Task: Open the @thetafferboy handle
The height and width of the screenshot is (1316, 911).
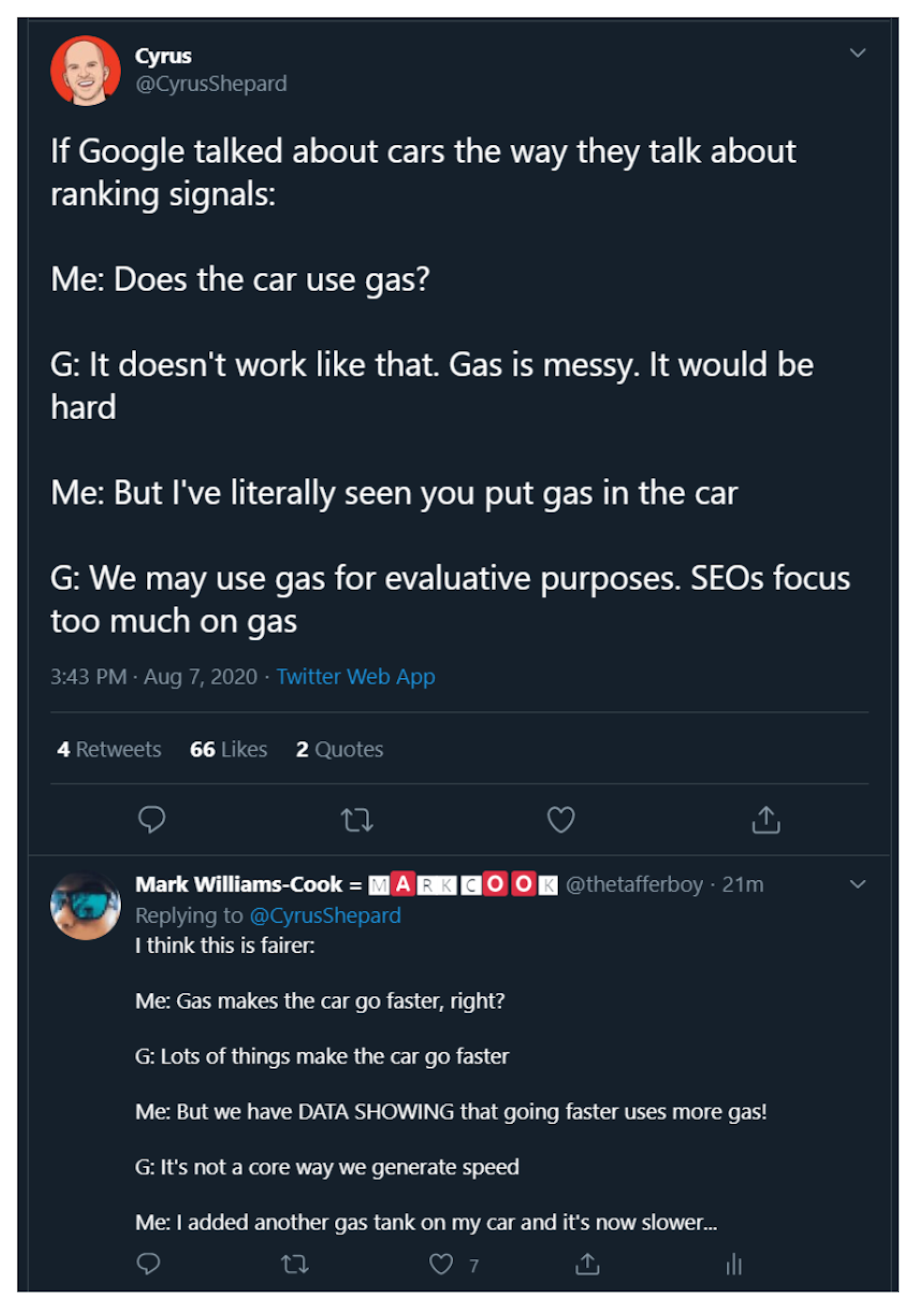Action: pos(634,884)
